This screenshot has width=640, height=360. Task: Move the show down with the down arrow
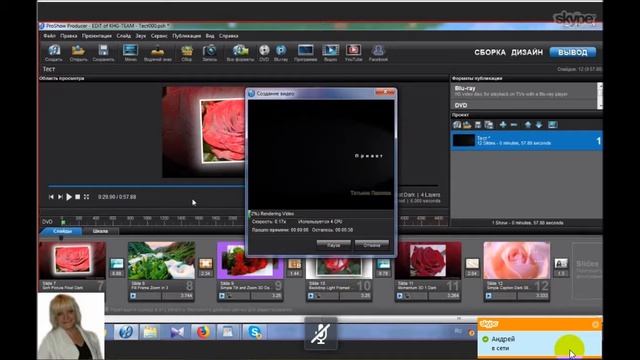click(x=539, y=125)
